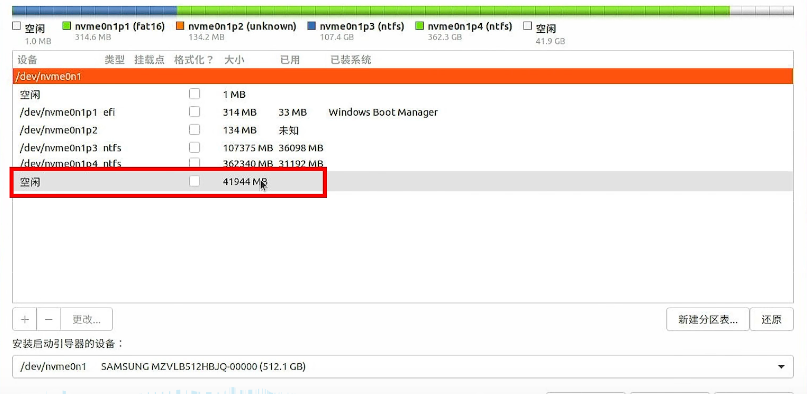Click green nvme0n1p4 (ntfs) legend swatch

pos(419,26)
